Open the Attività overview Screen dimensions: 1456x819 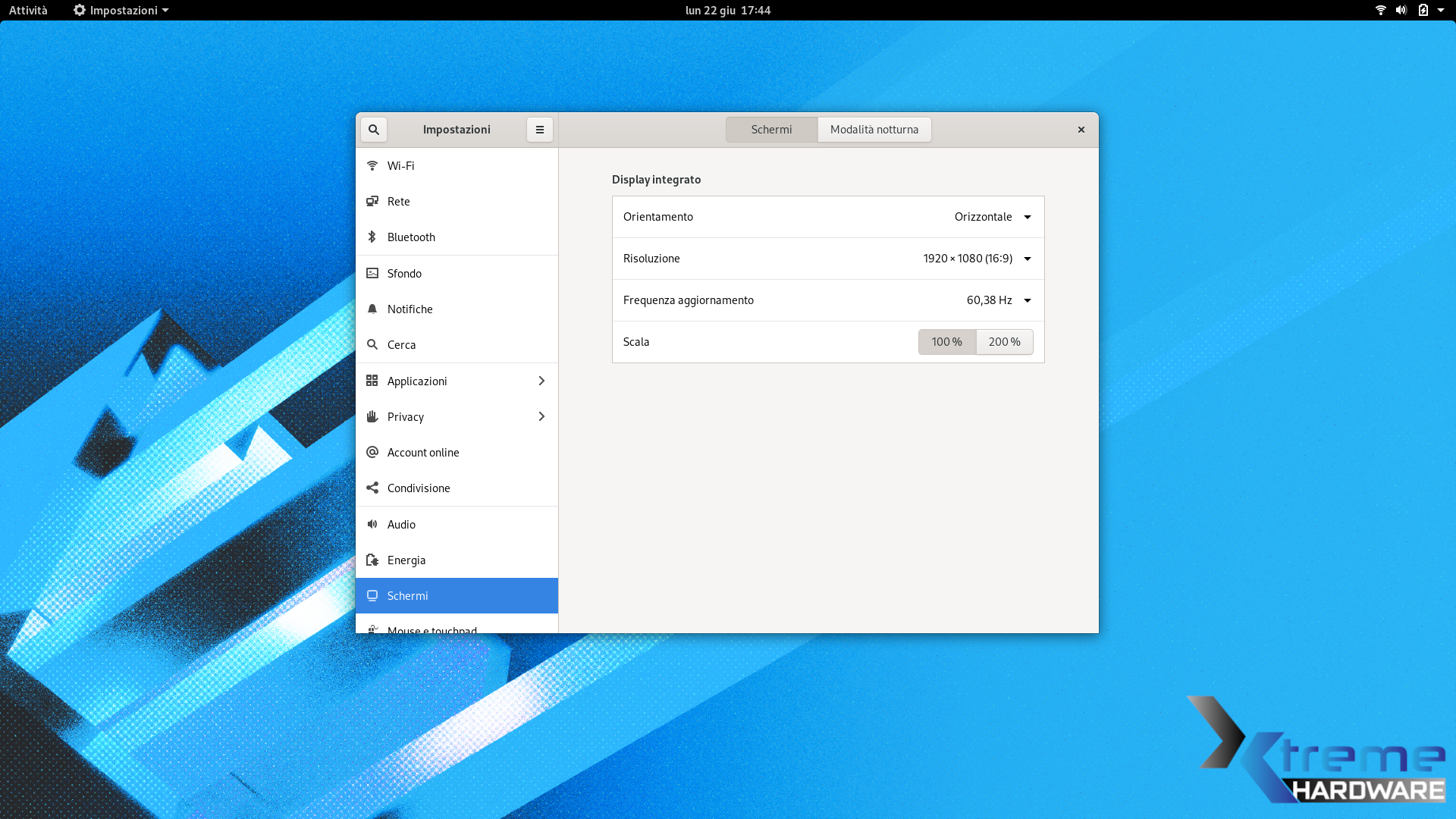[x=28, y=10]
